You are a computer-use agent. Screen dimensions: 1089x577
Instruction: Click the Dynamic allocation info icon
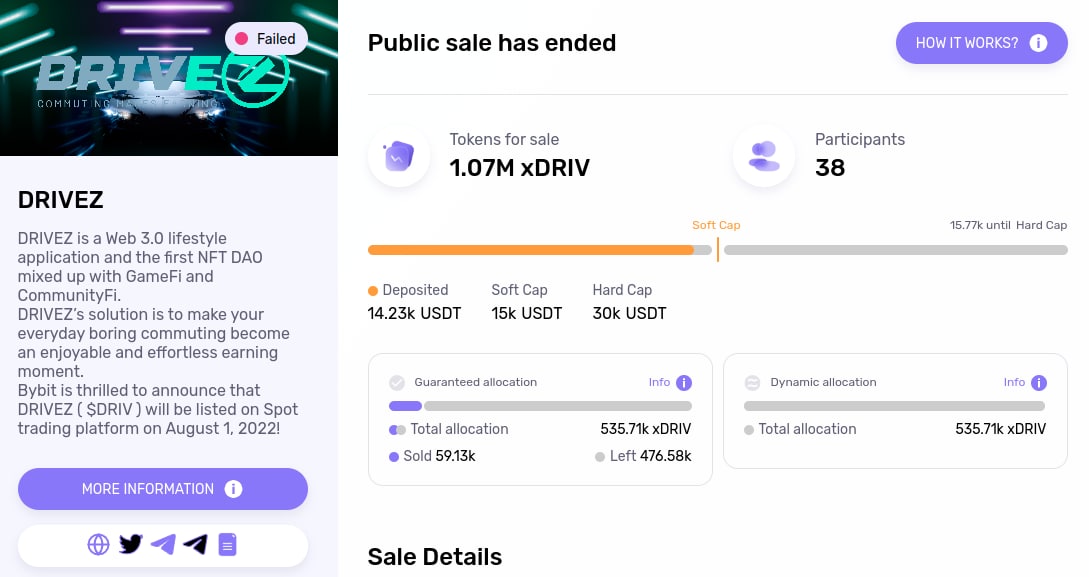coord(1039,383)
